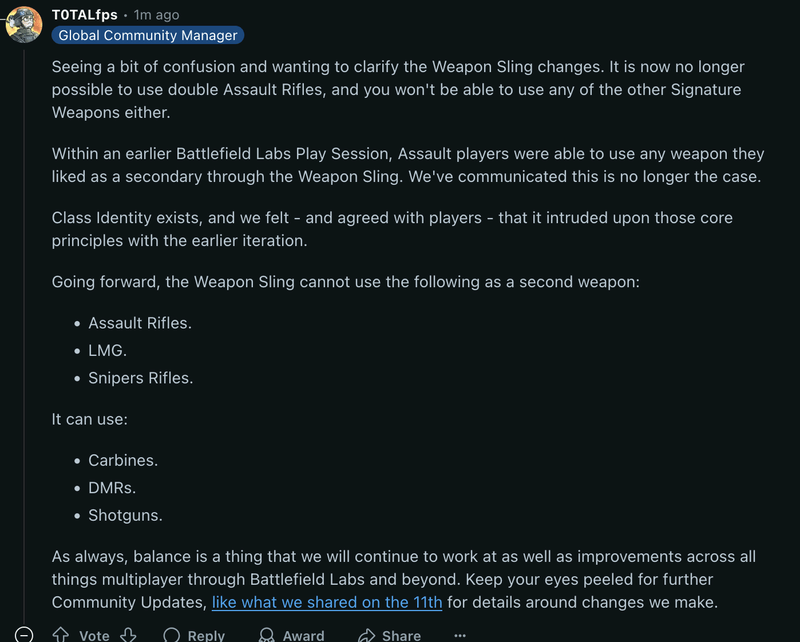Click the "Carbines." bullet item text
800x642 pixels.
click(123, 460)
